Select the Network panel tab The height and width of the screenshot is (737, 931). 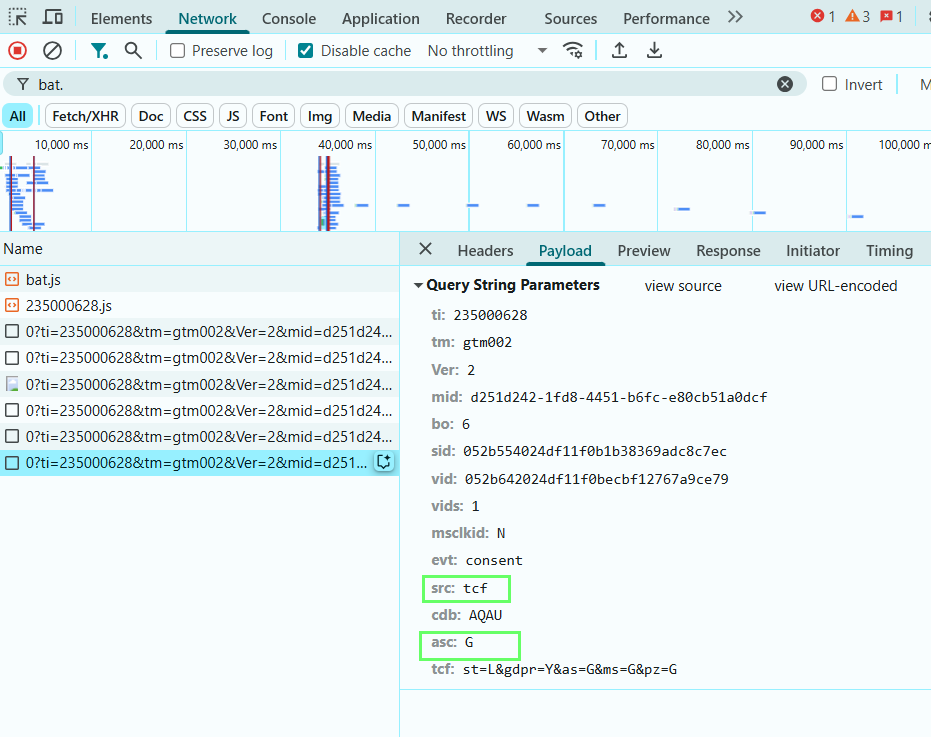(x=207, y=18)
